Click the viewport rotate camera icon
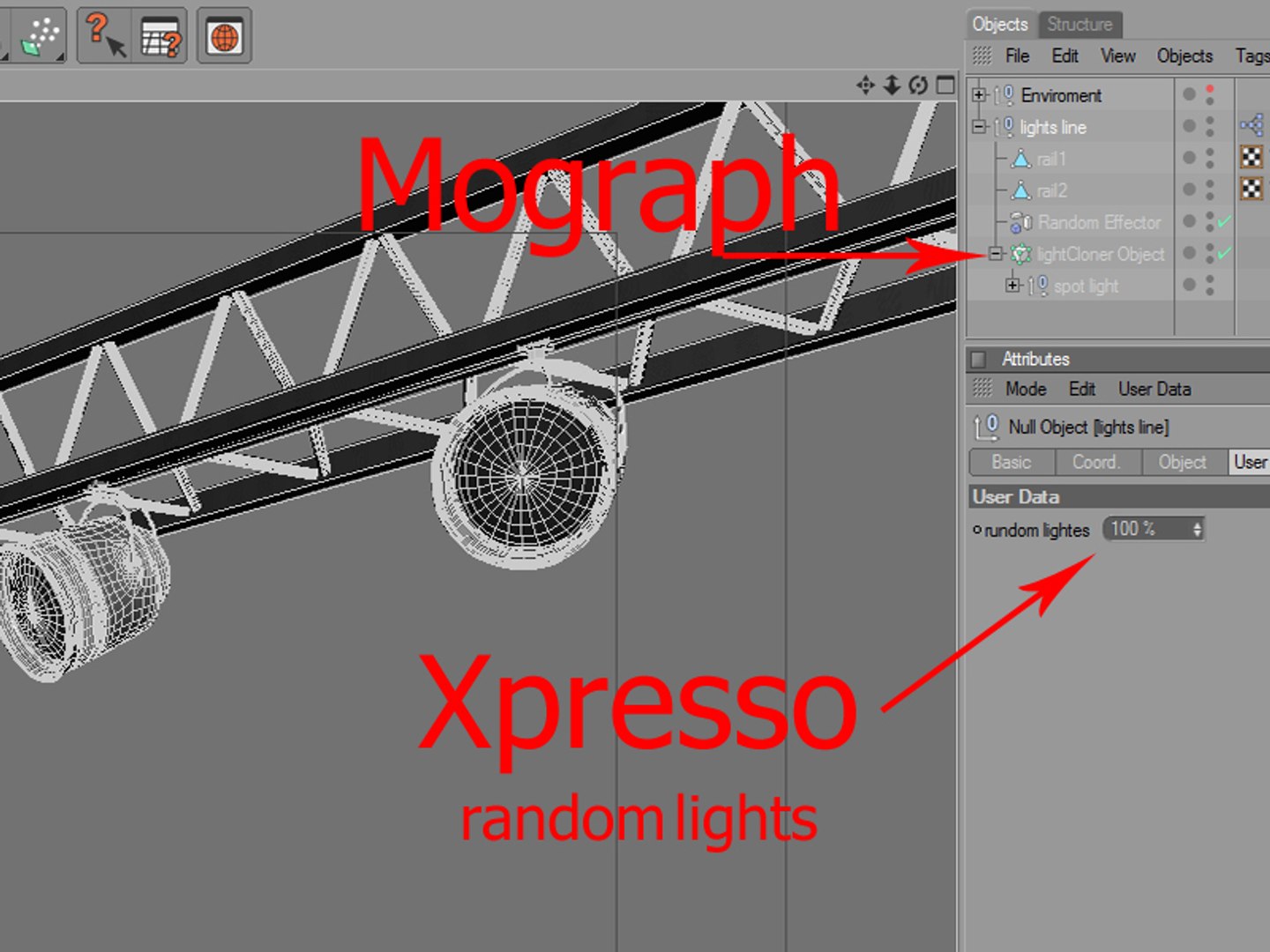The image size is (1270, 952). coord(918,85)
